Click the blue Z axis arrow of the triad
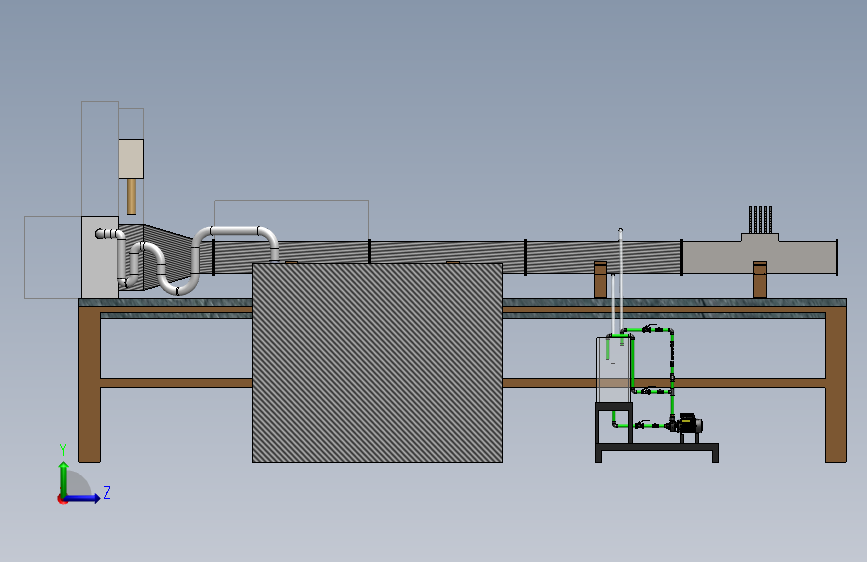 (83, 498)
